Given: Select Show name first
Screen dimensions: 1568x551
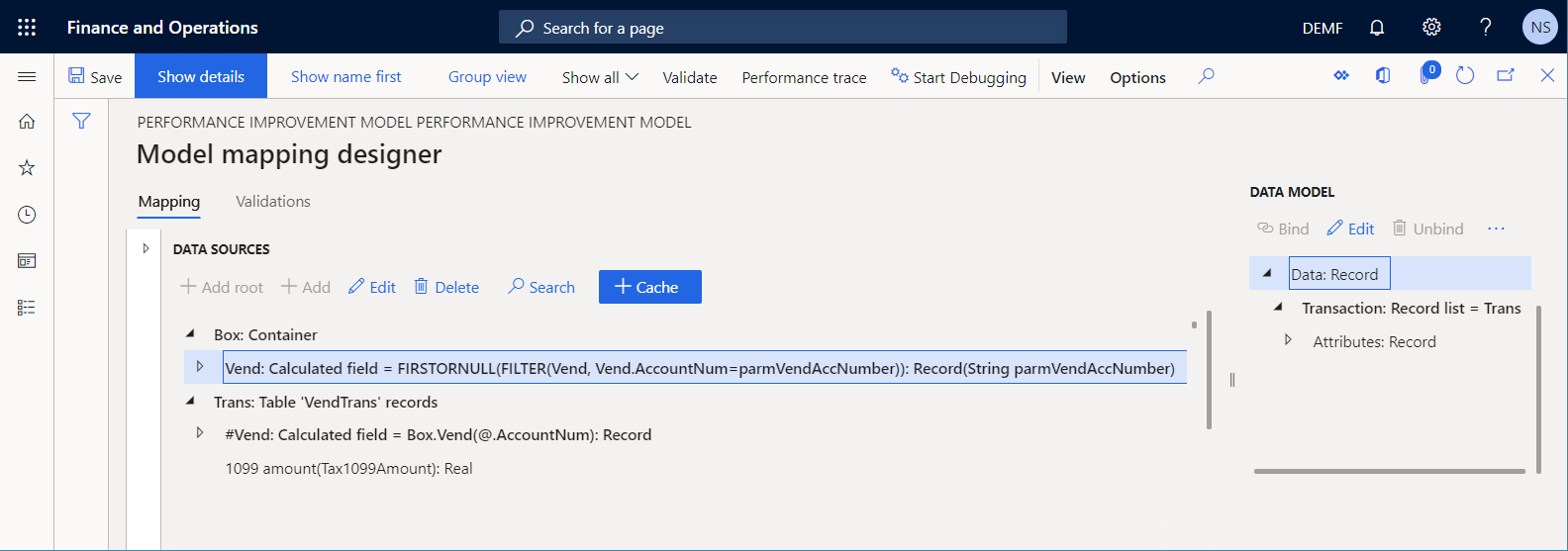Looking at the screenshot, I should click(x=345, y=76).
